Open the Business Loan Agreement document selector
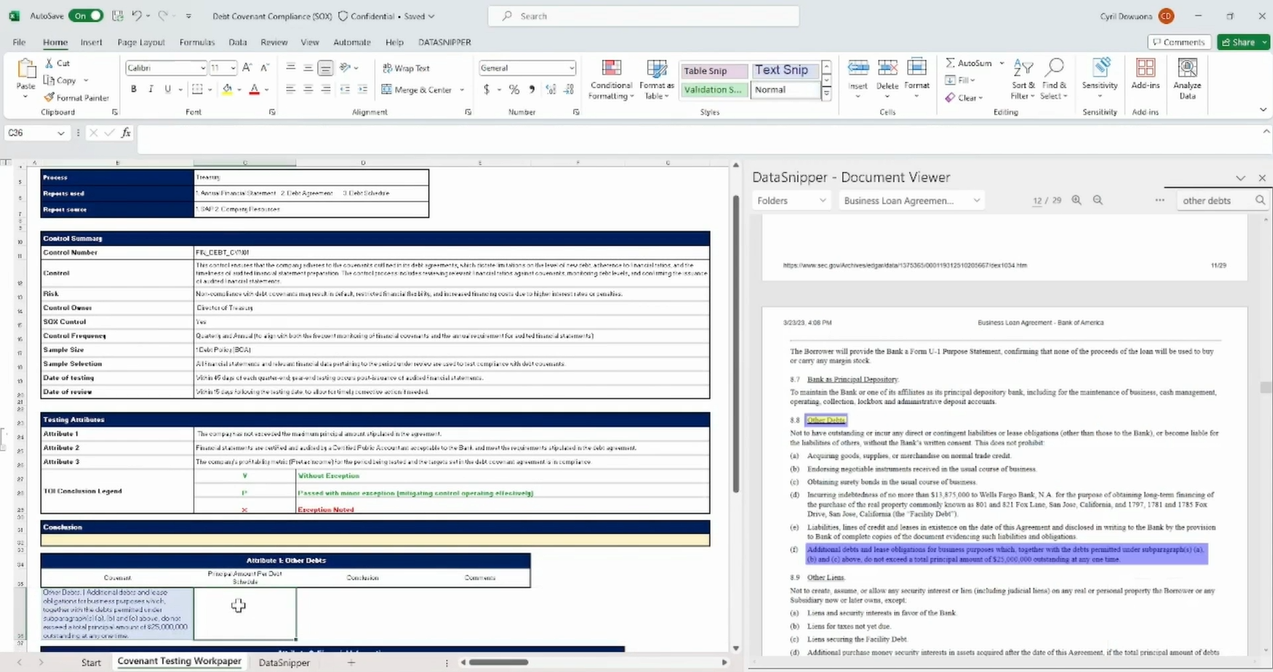 (910, 200)
